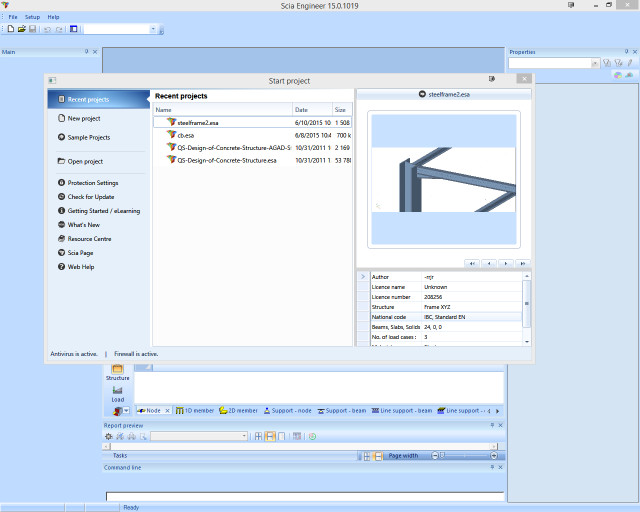This screenshot has height=512, width=640.
Task: Click the second filter icon in Properties panel
Action: pyautogui.click(x=619, y=63)
